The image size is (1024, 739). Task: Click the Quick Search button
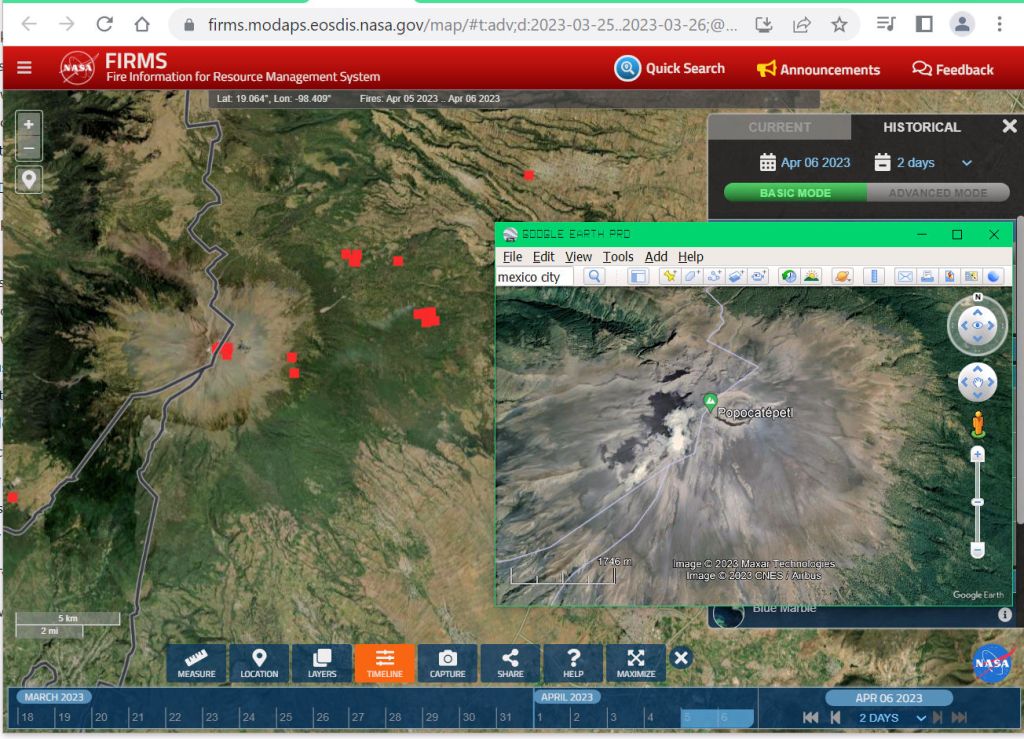pyautogui.click(x=670, y=69)
